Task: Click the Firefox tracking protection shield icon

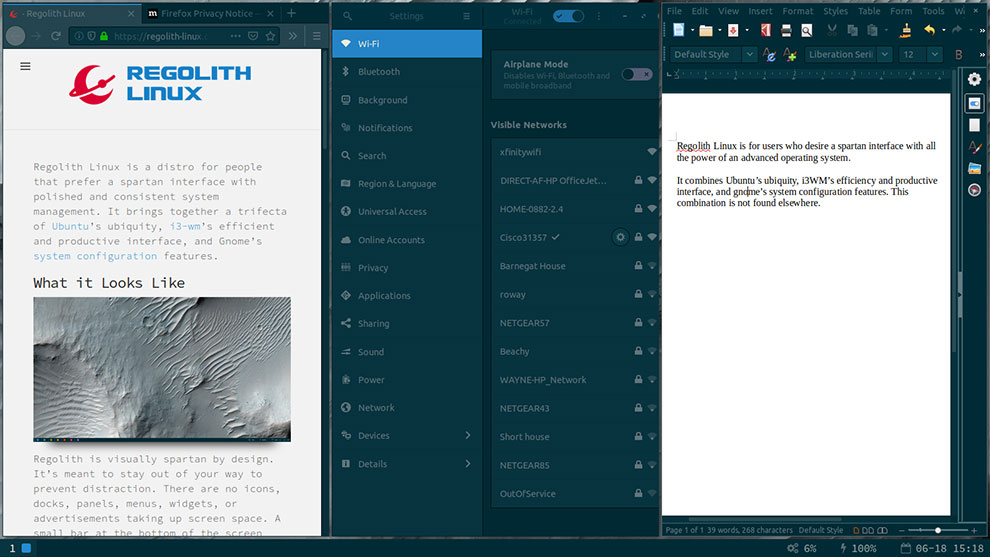Action: click(x=91, y=37)
